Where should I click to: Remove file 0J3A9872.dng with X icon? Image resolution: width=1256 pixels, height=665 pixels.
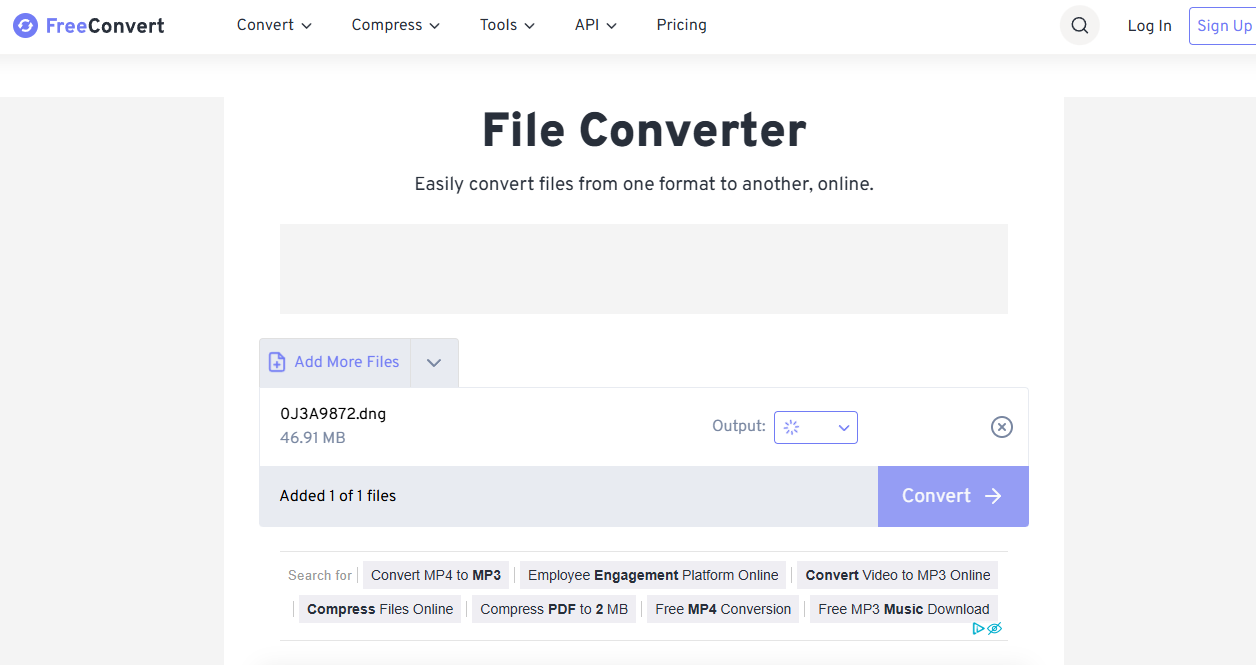pos(1001,427)
